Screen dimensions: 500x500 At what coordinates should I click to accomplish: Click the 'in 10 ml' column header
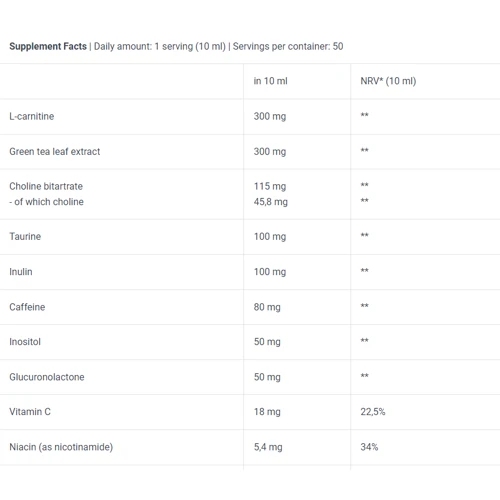[270, 81]
